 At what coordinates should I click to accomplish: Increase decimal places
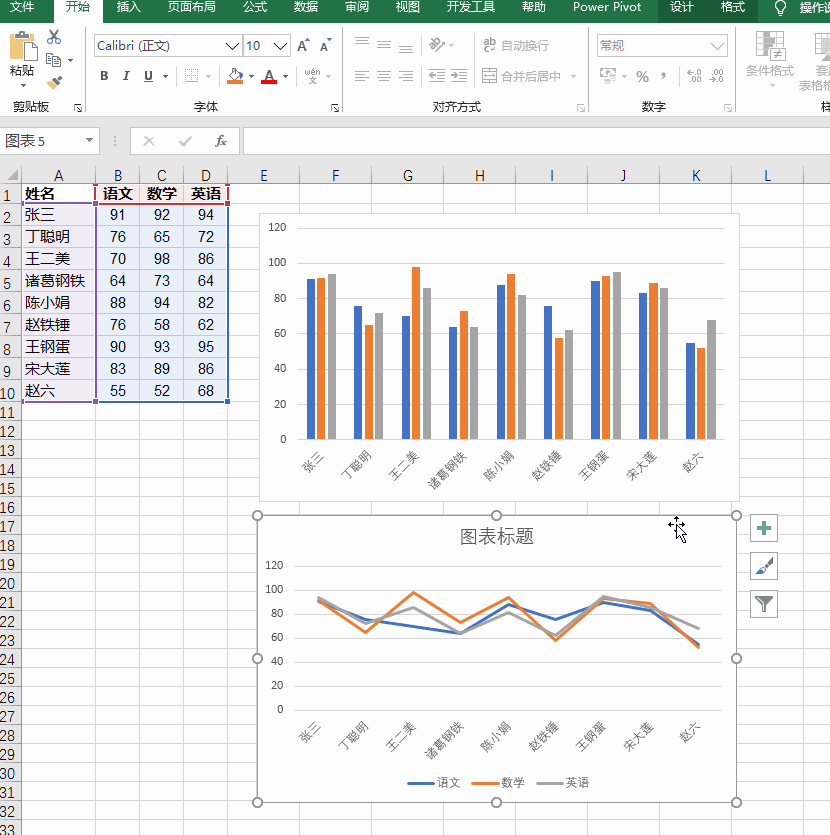694,76
